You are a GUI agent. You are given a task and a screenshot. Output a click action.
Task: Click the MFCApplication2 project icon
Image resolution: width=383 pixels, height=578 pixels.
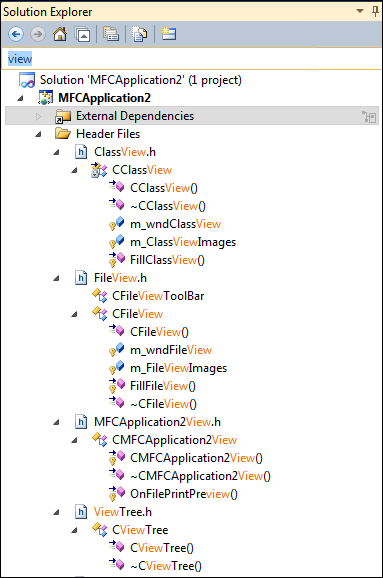pos(45,98)
